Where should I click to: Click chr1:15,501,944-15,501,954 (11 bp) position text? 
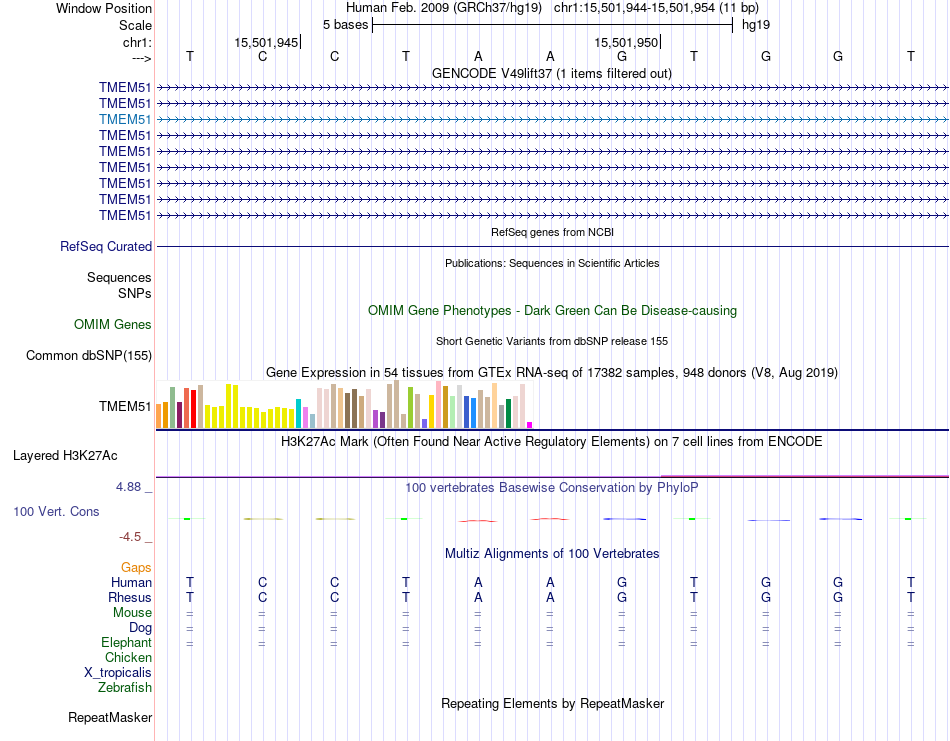tap(656, 8)
